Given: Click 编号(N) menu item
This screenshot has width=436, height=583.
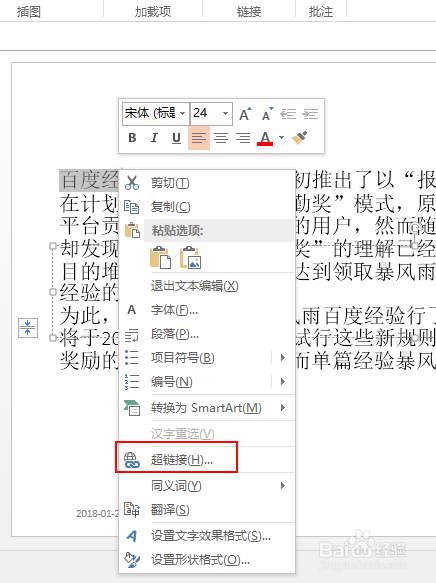Looking at the screenshot, I should 171,382.
